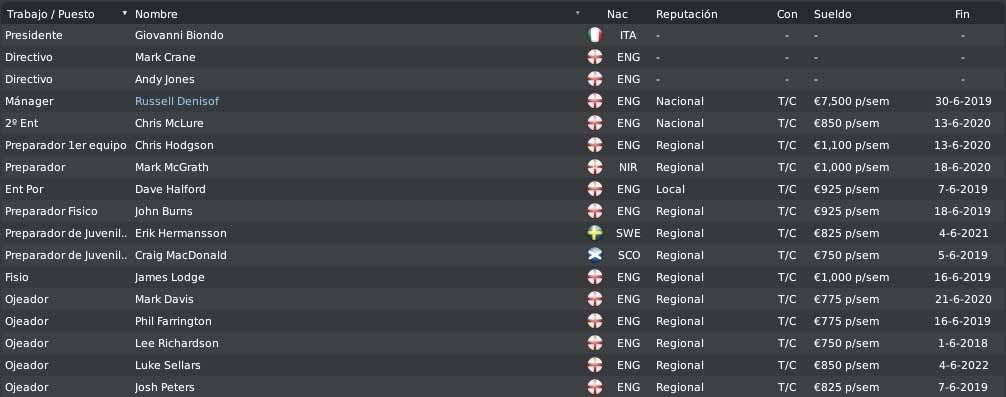Sort list by Fin contract date header
Image resolution: width=1006 pixels, height=397 pixels.
coord(962,14)
